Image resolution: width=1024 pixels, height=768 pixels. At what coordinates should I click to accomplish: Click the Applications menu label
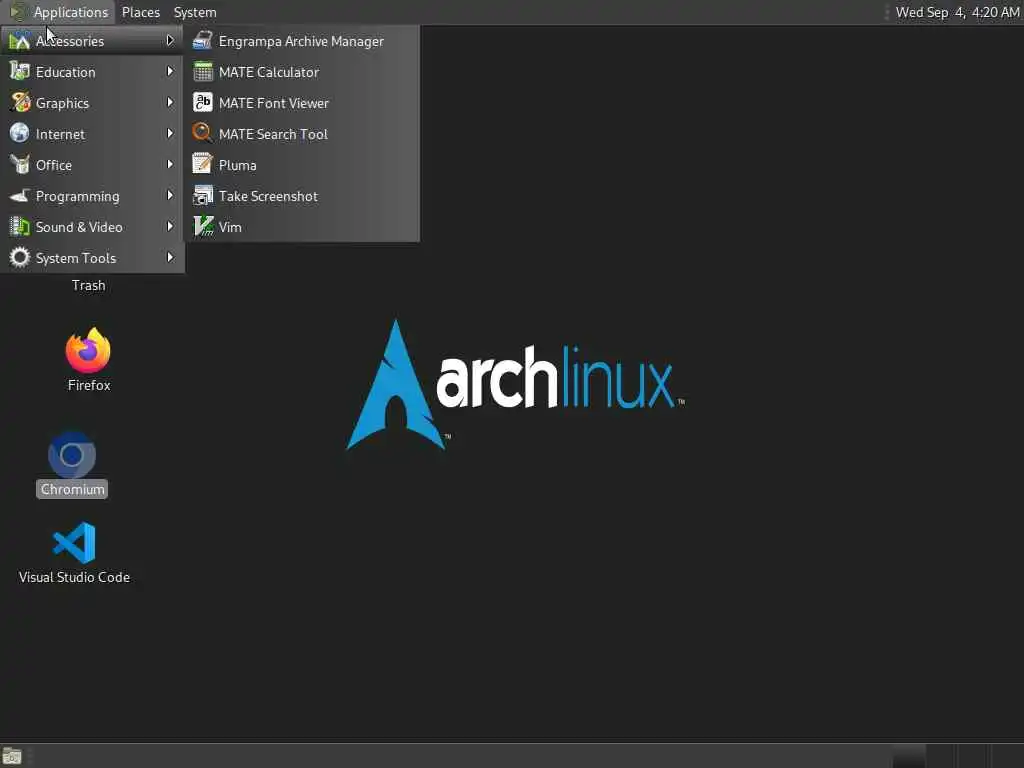pos(71,12)
